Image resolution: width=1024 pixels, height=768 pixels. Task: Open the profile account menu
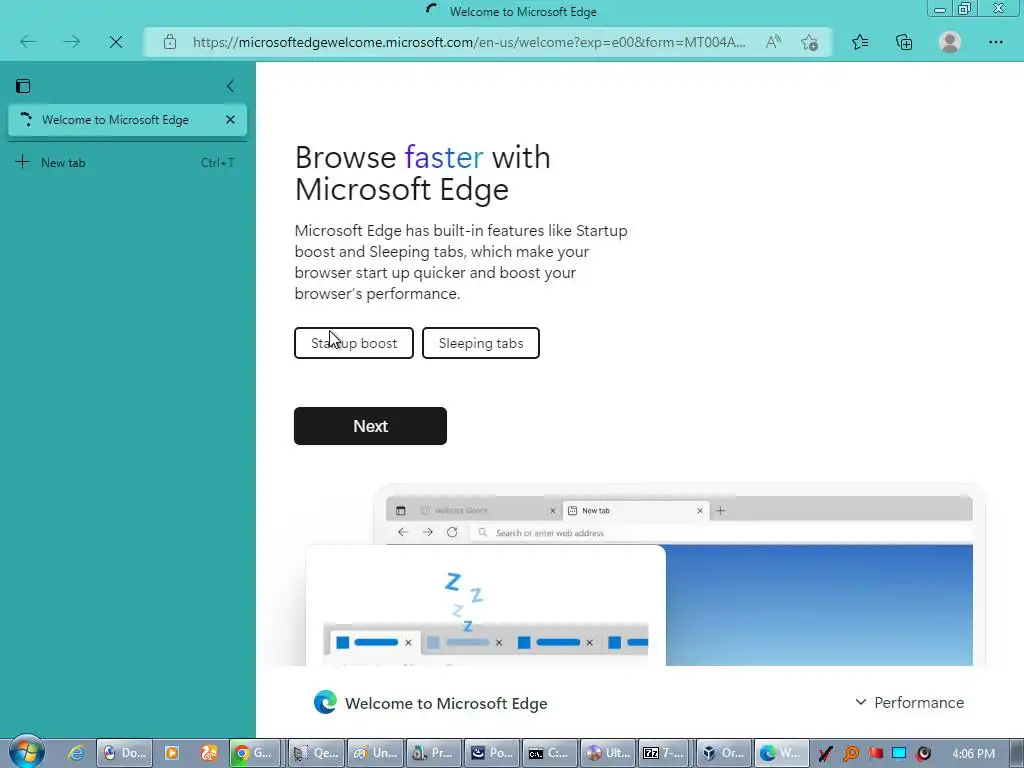(x=950, y=42)
